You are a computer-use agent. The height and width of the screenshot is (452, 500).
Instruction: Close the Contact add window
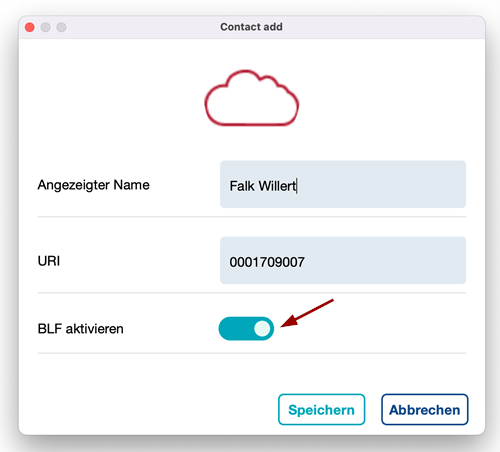click(x=30, y=27)
